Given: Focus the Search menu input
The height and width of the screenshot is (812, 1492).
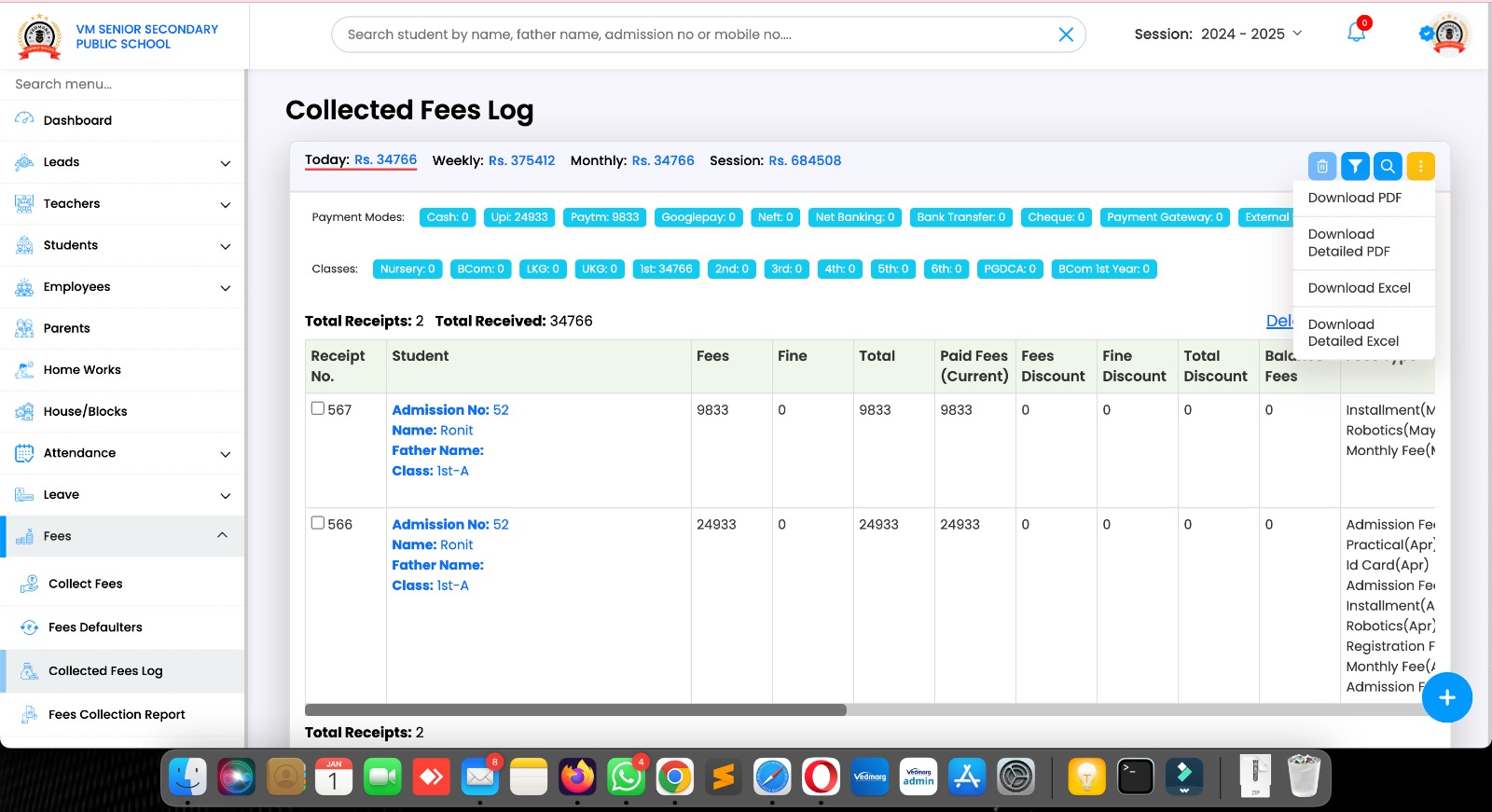Looking at the screenshot, I should click(x=122, y=84).
